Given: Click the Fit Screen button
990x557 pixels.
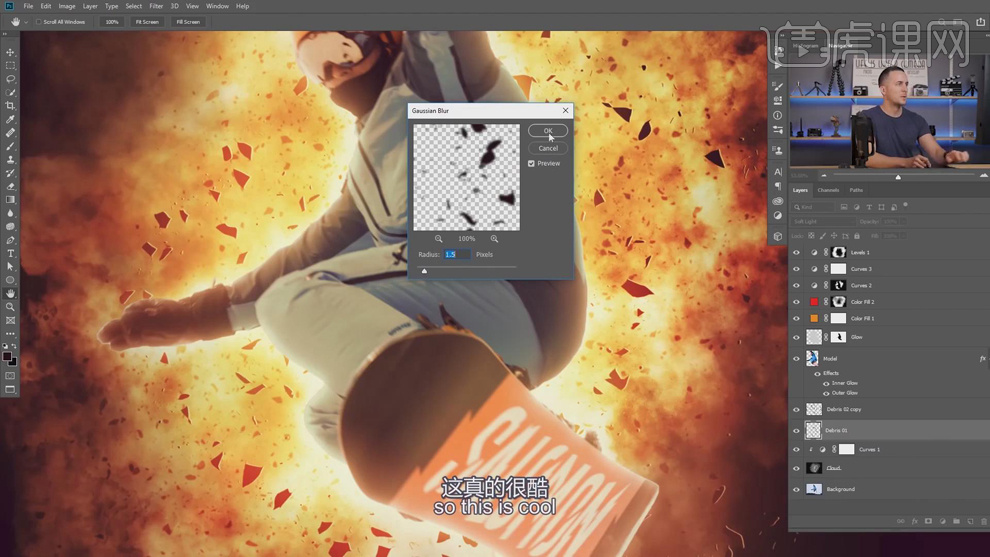Looking at the screenshot, I should (147, 22).
